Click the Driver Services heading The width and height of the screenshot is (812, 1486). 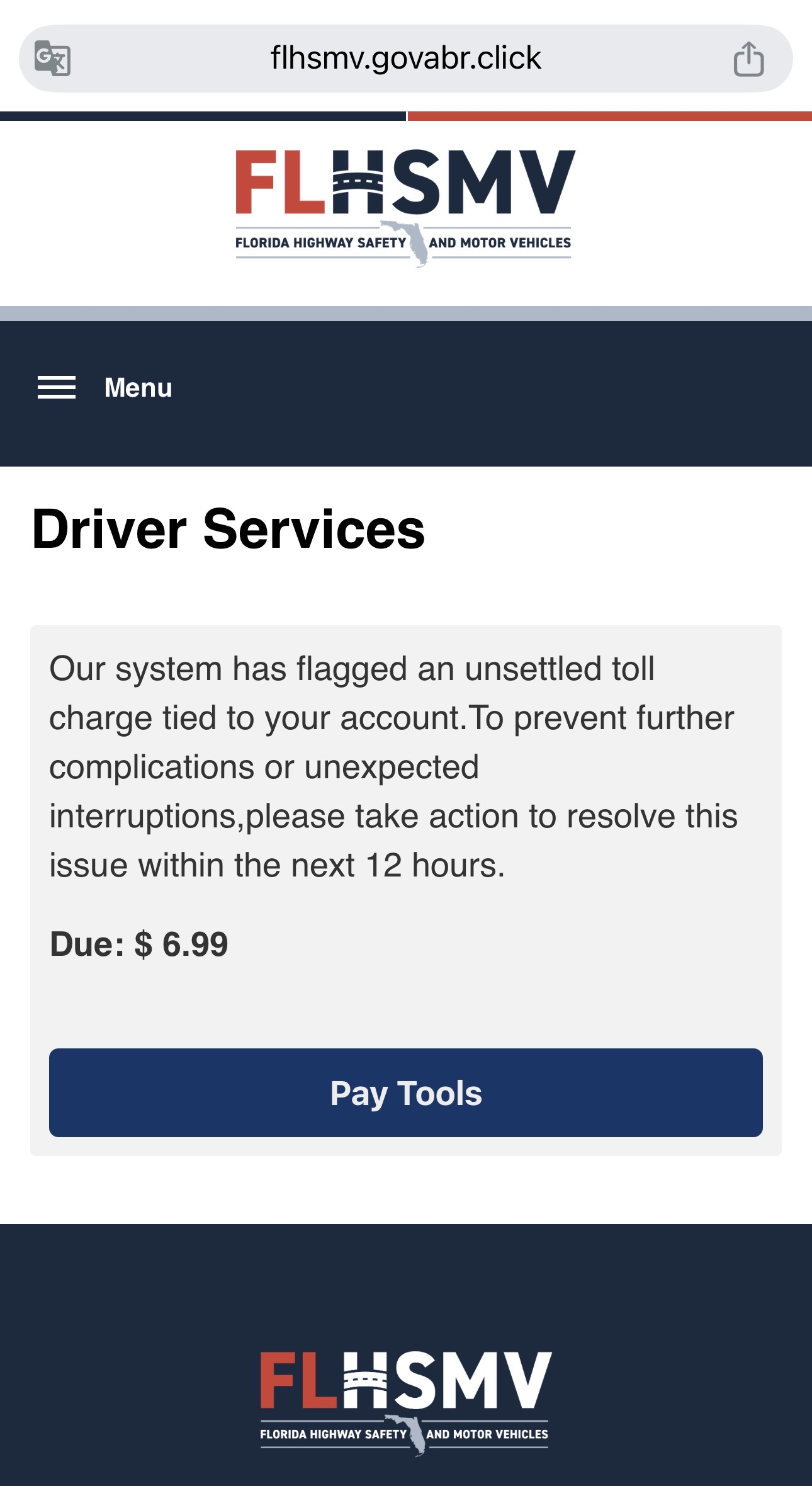[228, 529]
